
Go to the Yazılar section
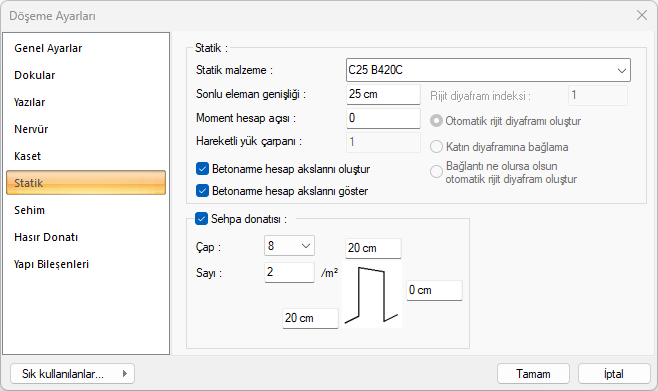86,102
